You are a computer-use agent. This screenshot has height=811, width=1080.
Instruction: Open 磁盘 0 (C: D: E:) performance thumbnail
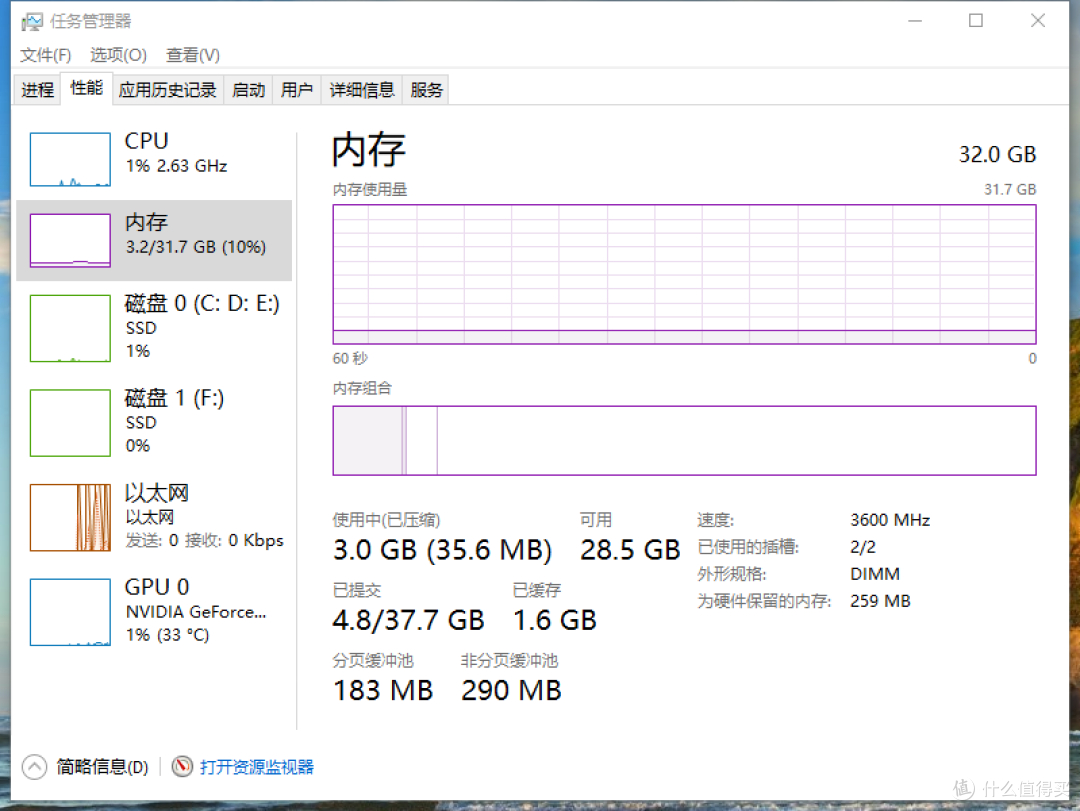point(70,328)
